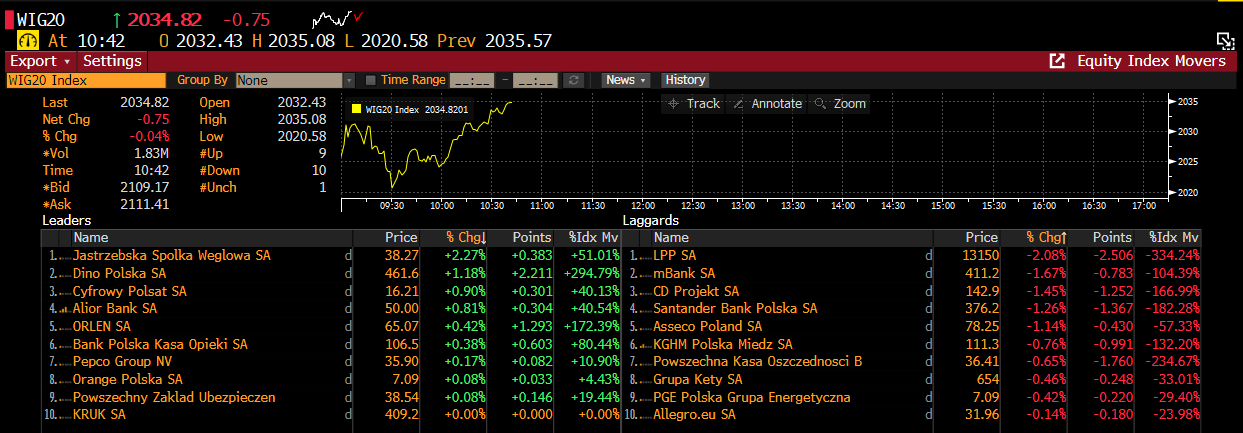Click the WIG20 Index security field

tap(85, 80)
